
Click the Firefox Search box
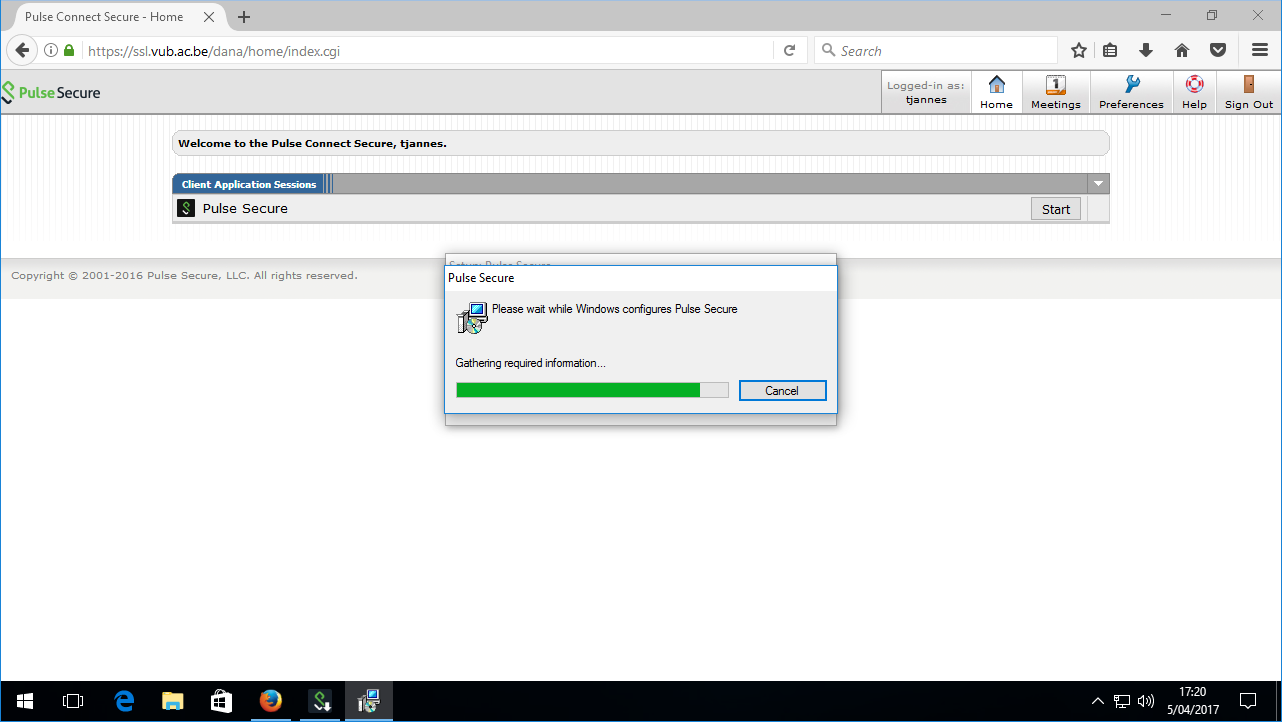pyautogui.click(x=936, y=50)
